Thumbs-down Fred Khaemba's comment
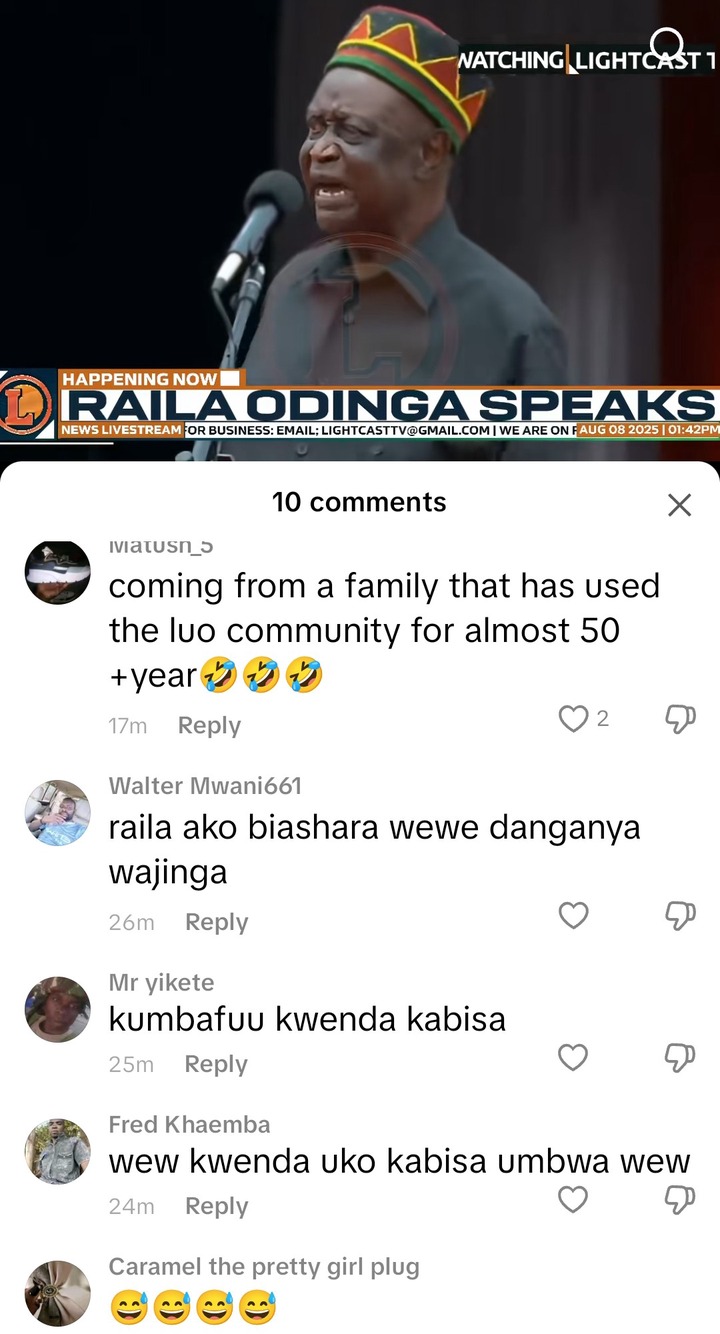720x1334 pixels. 680,1199
